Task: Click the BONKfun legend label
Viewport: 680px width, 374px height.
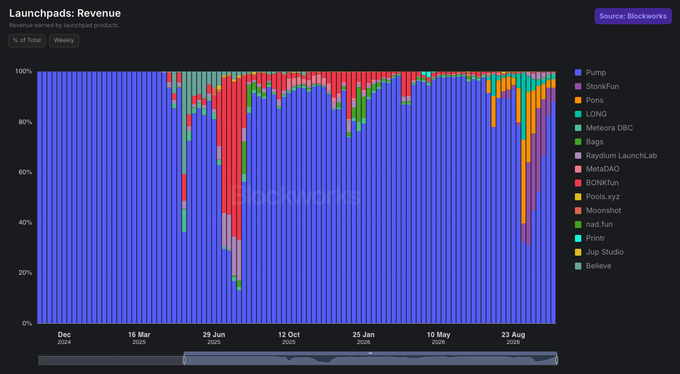Action: [x=602, y=183]
